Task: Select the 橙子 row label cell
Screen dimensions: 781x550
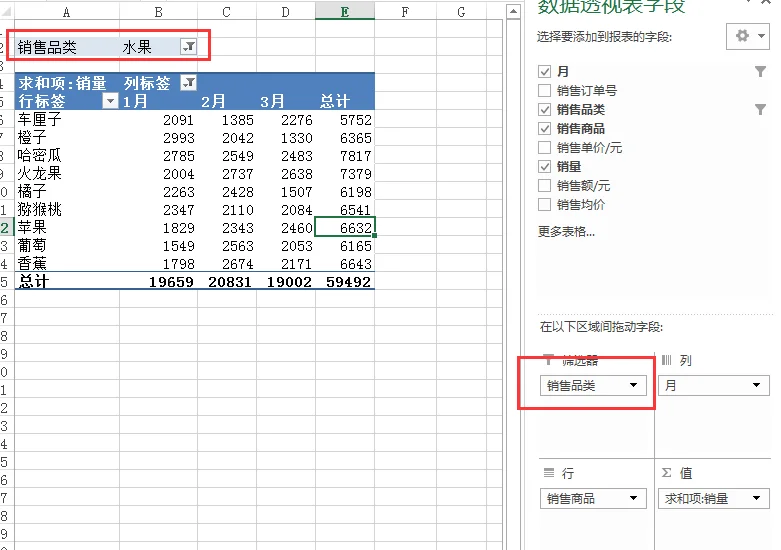Action: point(67,138)
